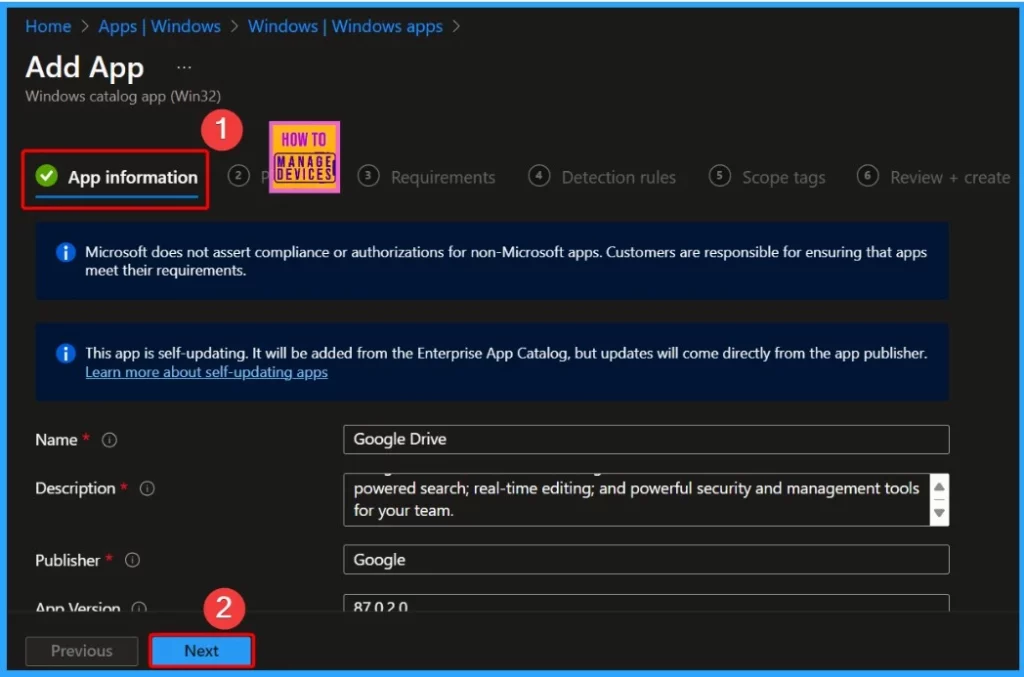Click the 'Windows catalog app (Win32)' subtitle
This screenshot has width=1024, height=677.
pos(123,96)
